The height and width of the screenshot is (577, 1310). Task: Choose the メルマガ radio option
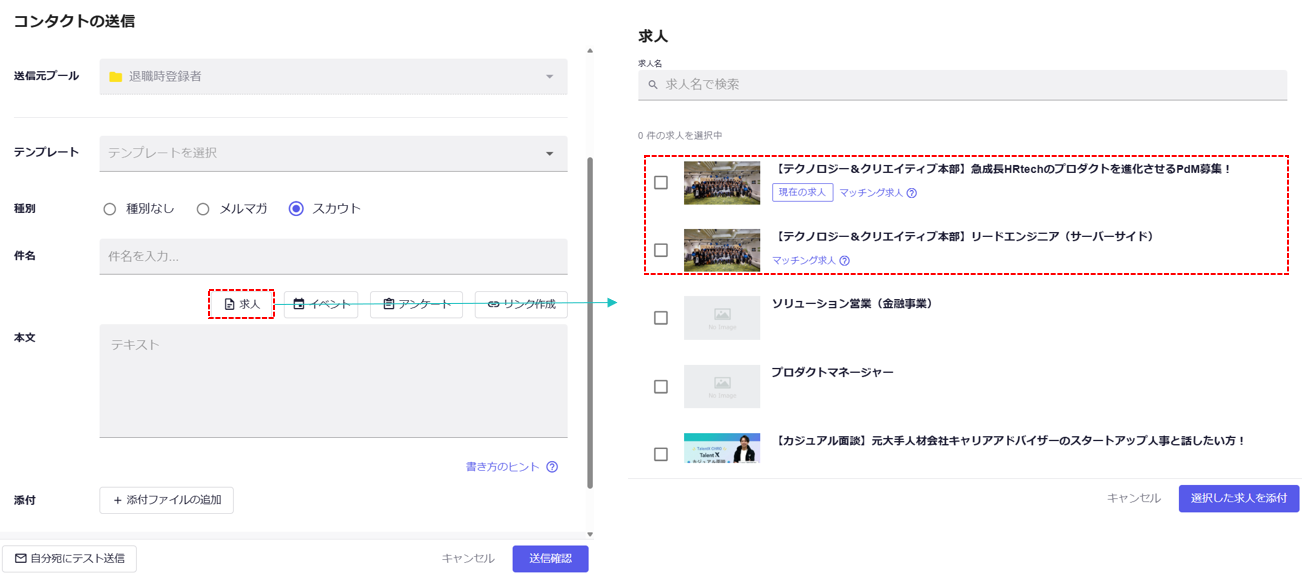pyautogui.click(x=203, y=209)
